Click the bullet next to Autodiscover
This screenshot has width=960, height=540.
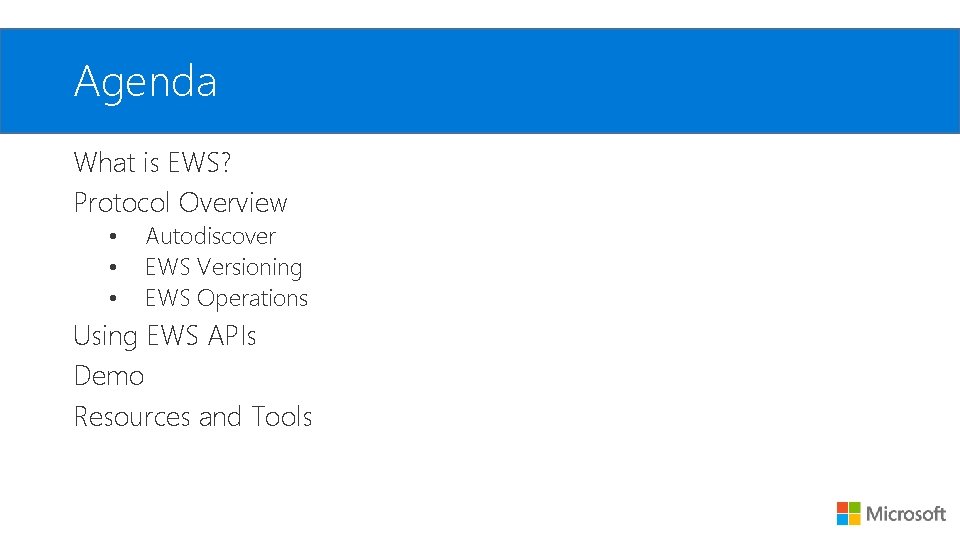(x=113, y=236)
